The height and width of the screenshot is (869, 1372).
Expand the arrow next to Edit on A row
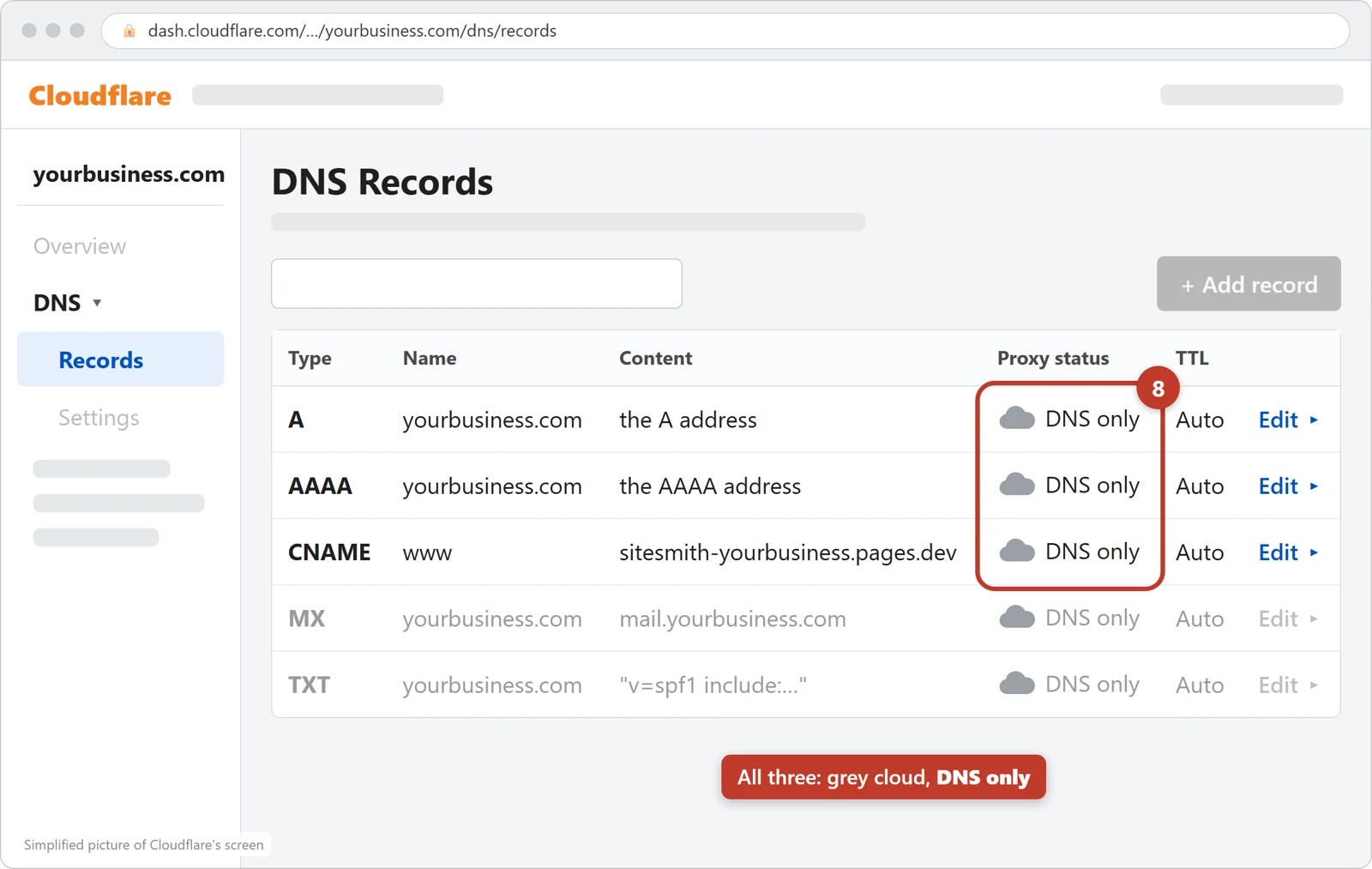(x=1314, y=420)
